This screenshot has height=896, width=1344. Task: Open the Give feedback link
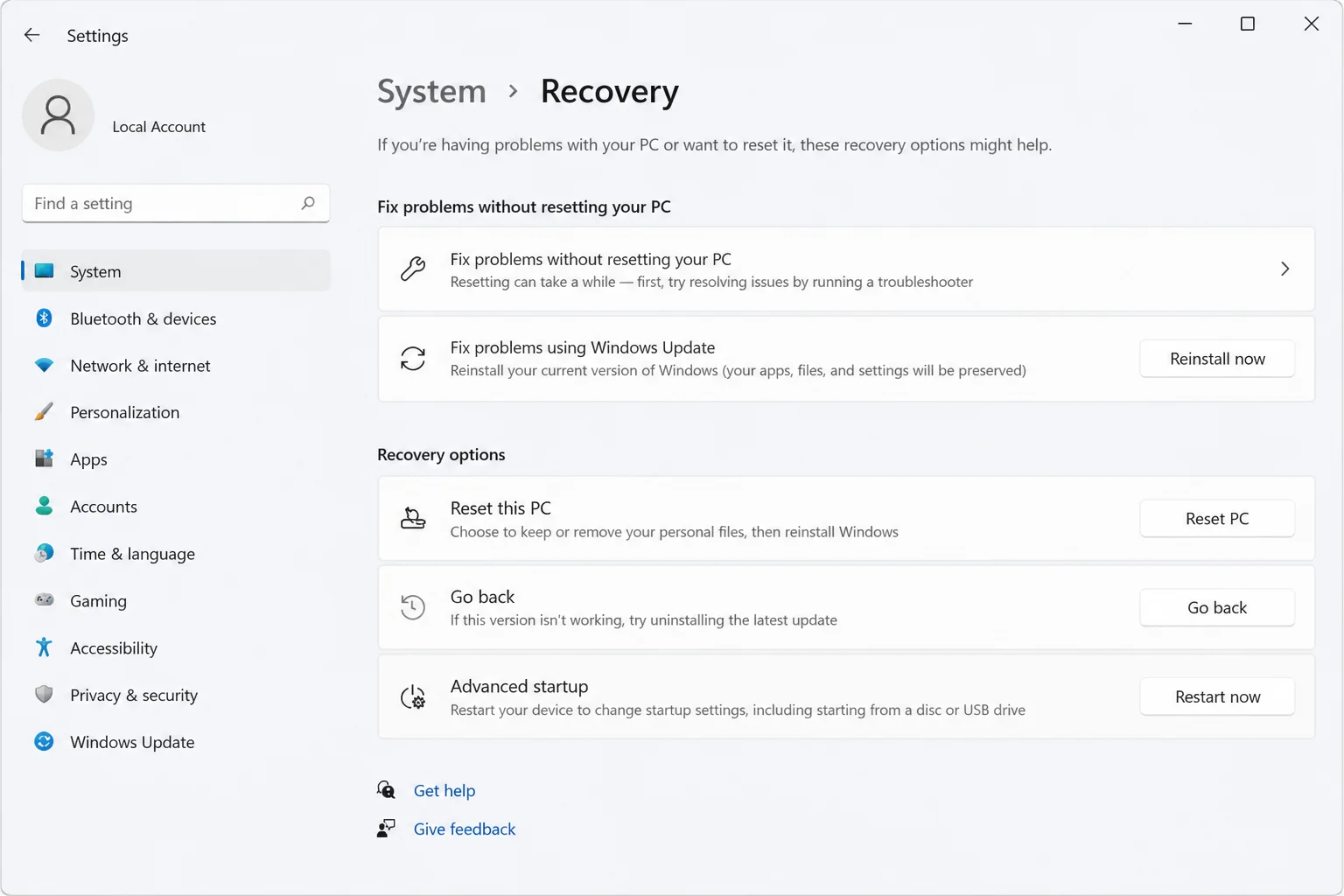click(465, 829)
